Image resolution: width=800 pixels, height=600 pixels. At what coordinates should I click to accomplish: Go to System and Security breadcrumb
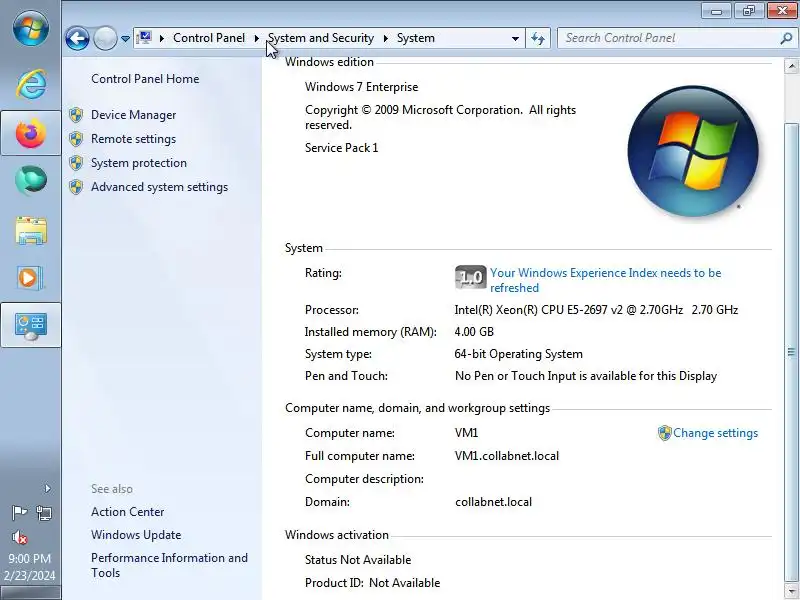click(321, 38)
